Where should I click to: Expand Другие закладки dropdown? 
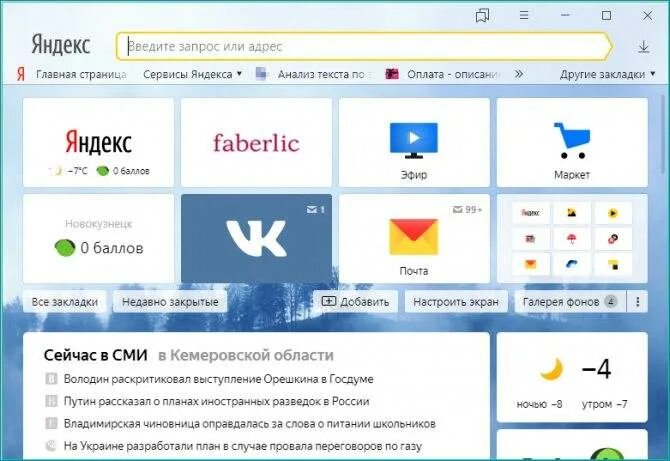click(607, 74)
